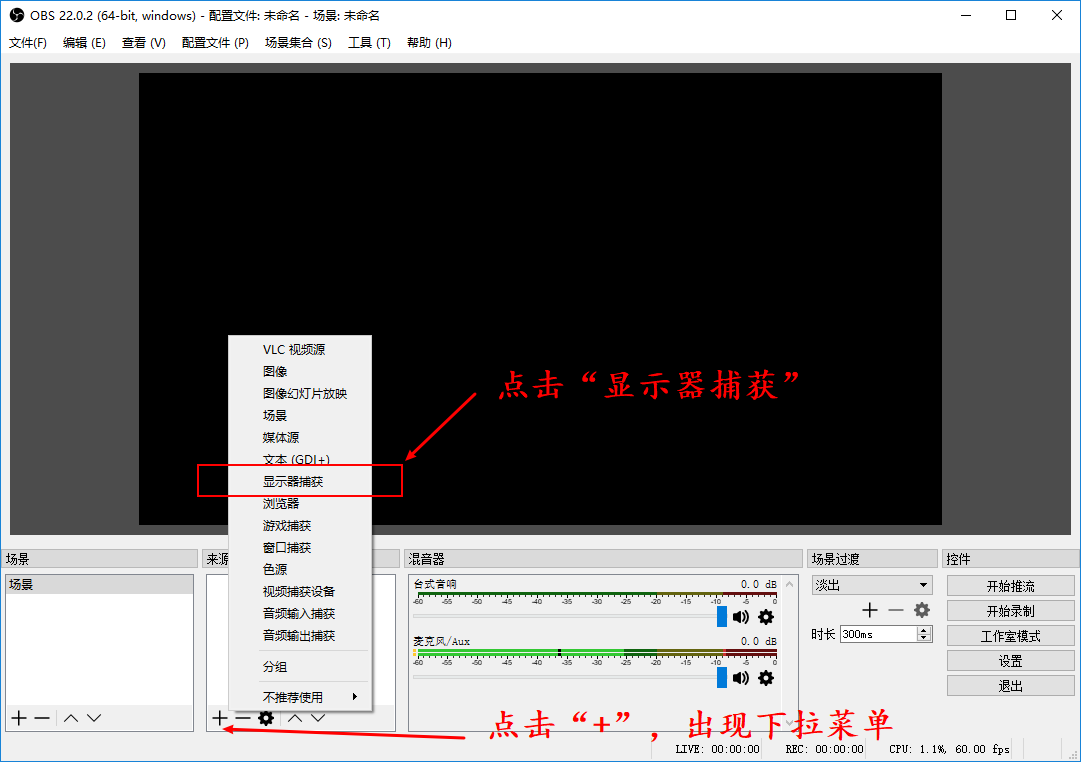This screenshot has height=762, width=1081.
Task: Choose 图像幻灯片放映 from the source menu
Action: click(x=300, y=394)
